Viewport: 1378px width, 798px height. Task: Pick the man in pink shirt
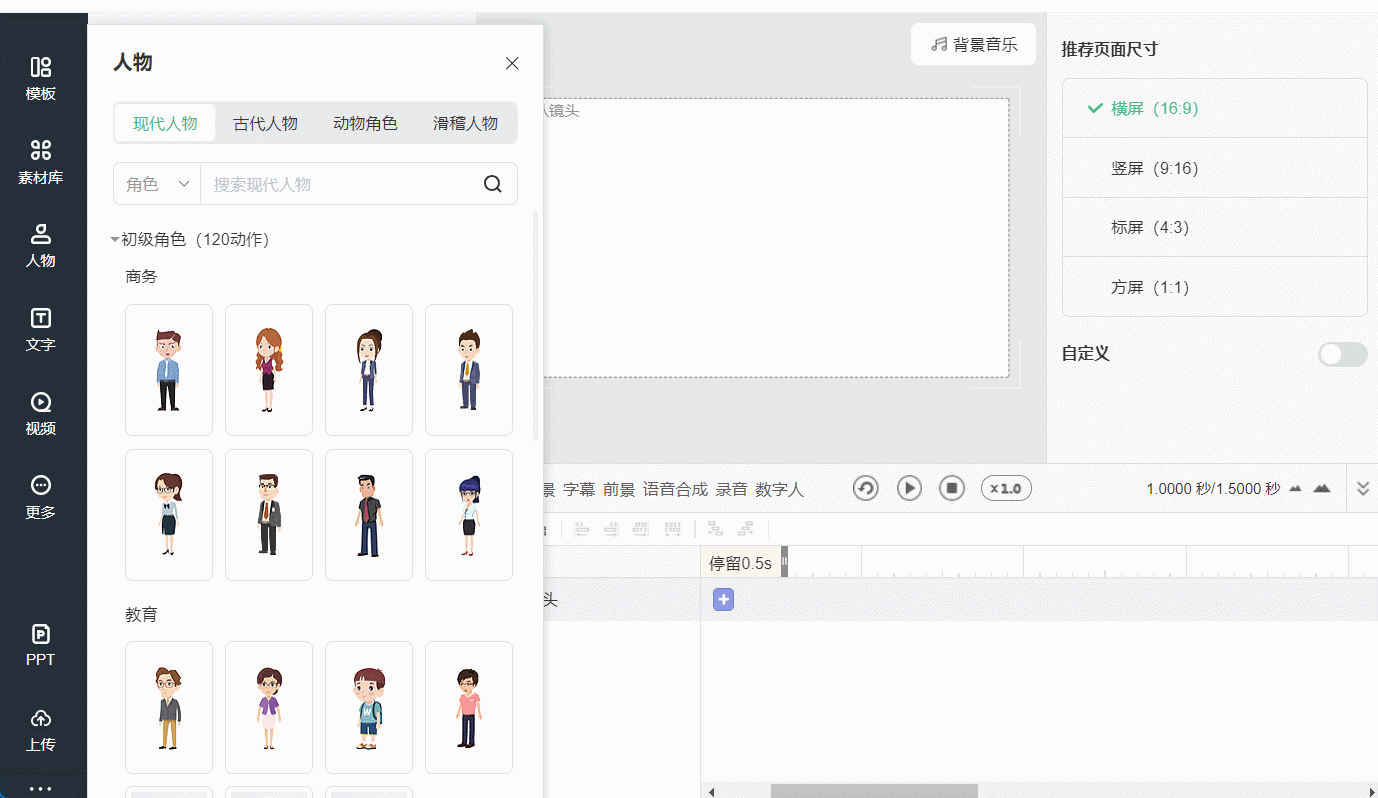(469, 707)
